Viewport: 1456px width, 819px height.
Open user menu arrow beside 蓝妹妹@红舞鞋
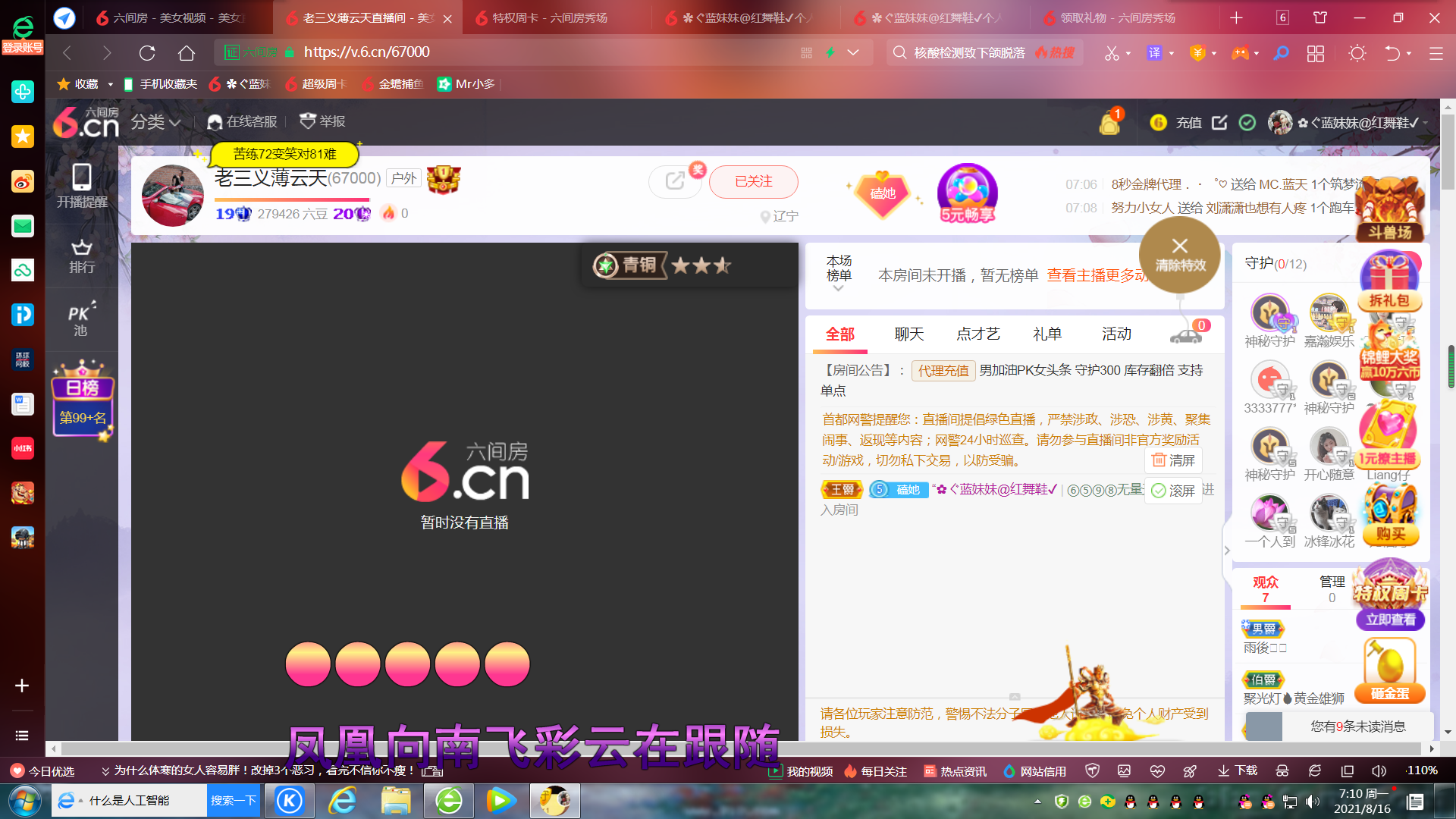coord(1426,123)
